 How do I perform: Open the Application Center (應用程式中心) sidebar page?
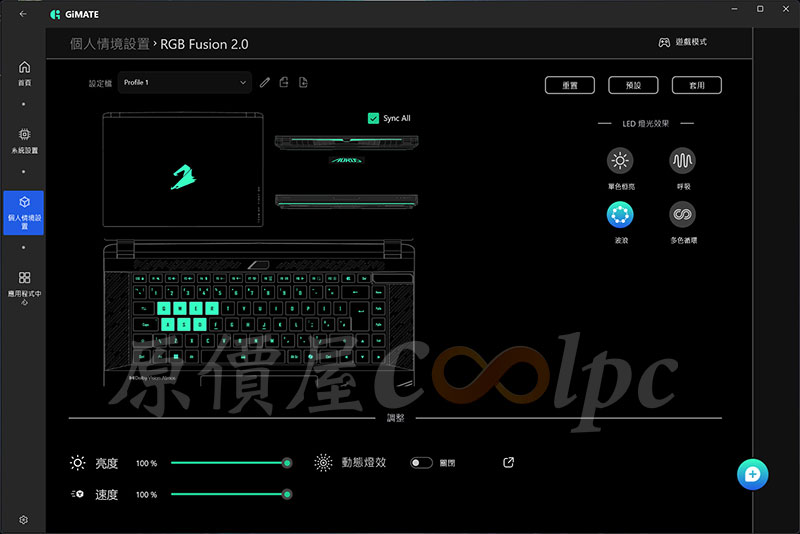click(x=24, y=287)
